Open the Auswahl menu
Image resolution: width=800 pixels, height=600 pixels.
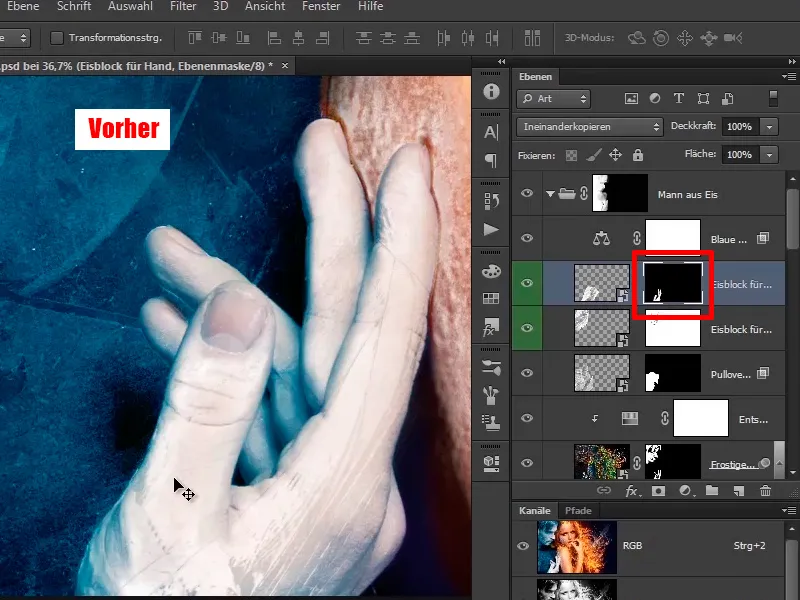click(x=131, y=6)
